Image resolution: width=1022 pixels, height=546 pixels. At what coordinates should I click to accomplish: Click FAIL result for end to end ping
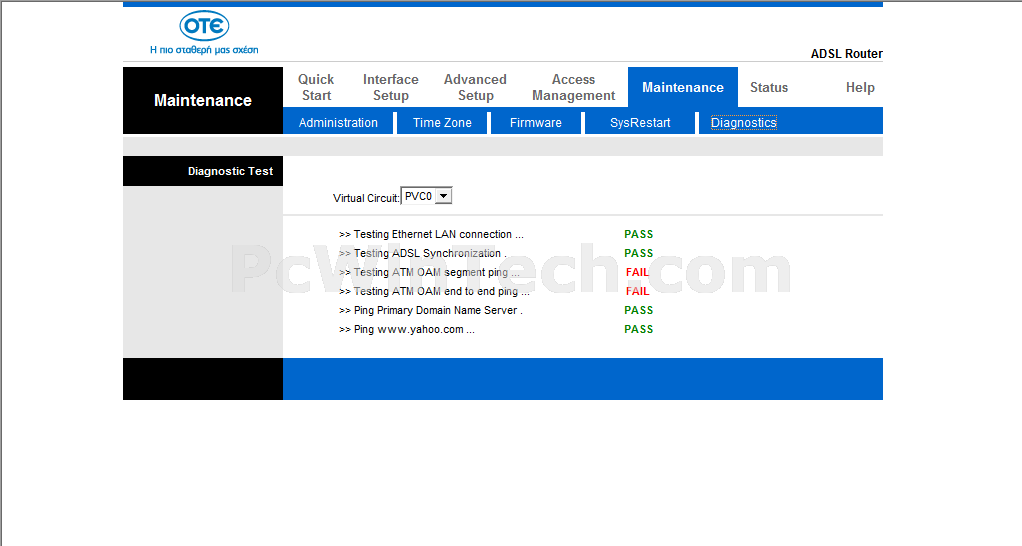click(x=637, y=291)
